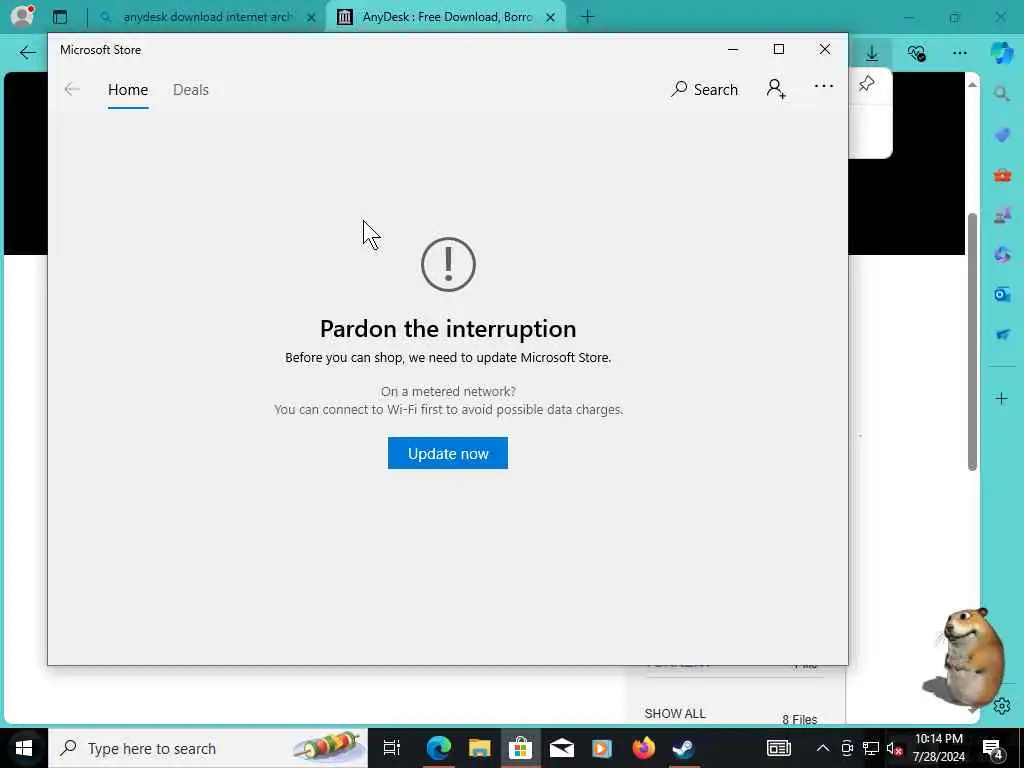Open the Edge downloads icon

click(872, 52)
